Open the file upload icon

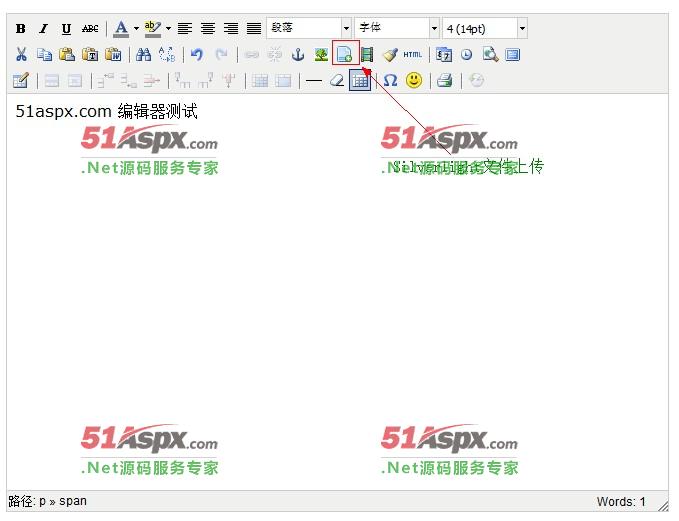pos(345,55)
